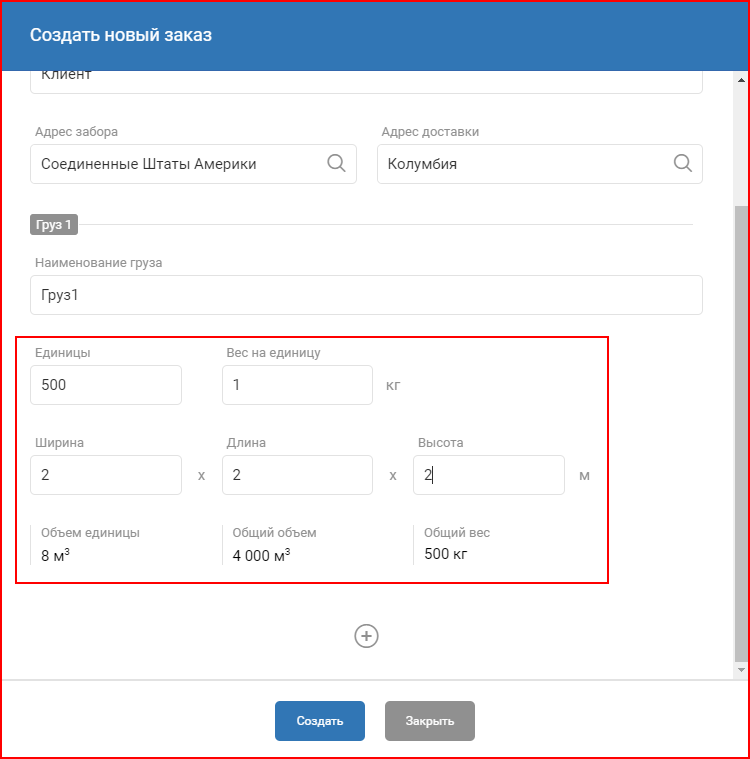Click the search icon in Адрес забора field

[336, 163]
